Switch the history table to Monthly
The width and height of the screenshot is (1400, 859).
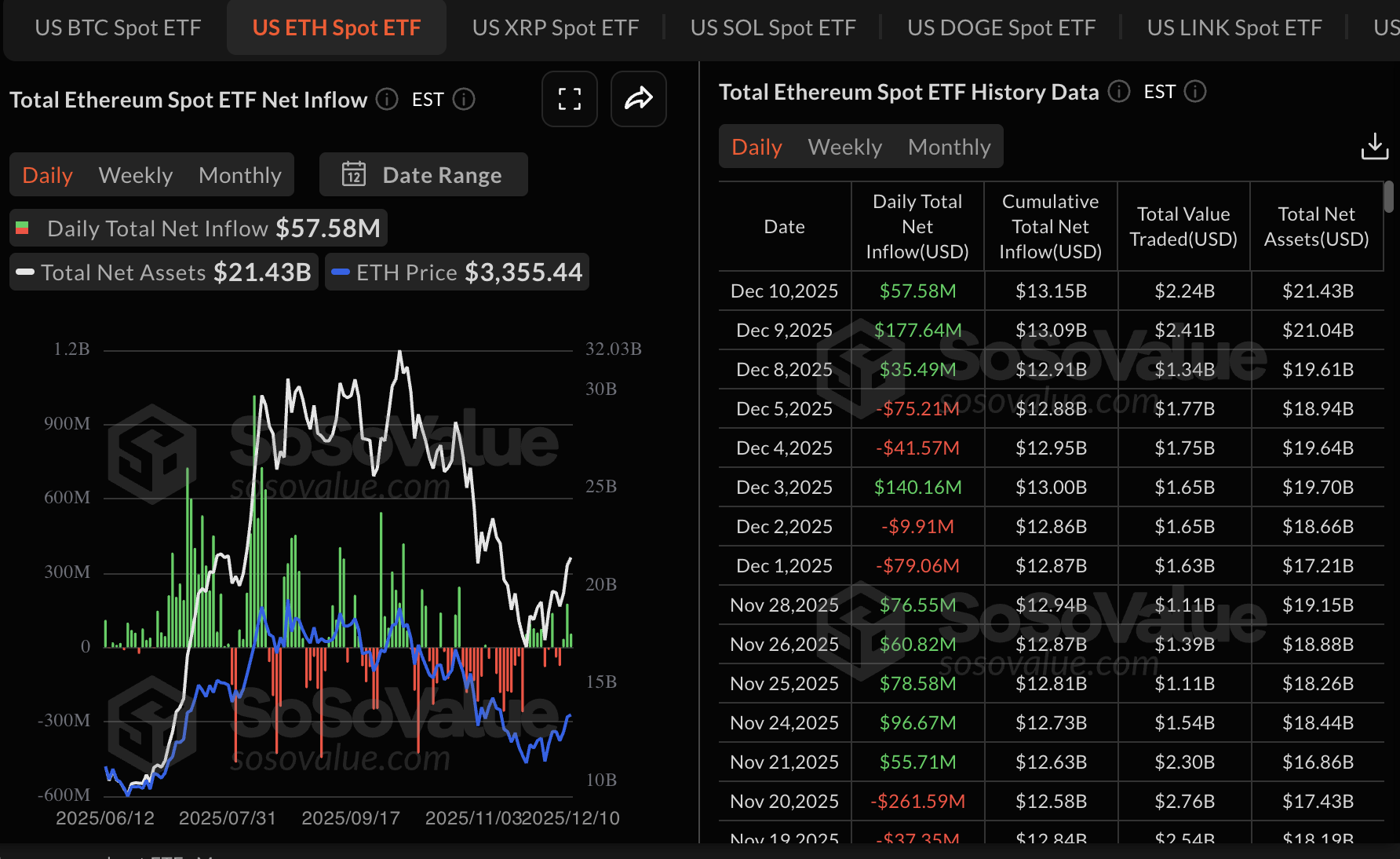tap(949, 146)
